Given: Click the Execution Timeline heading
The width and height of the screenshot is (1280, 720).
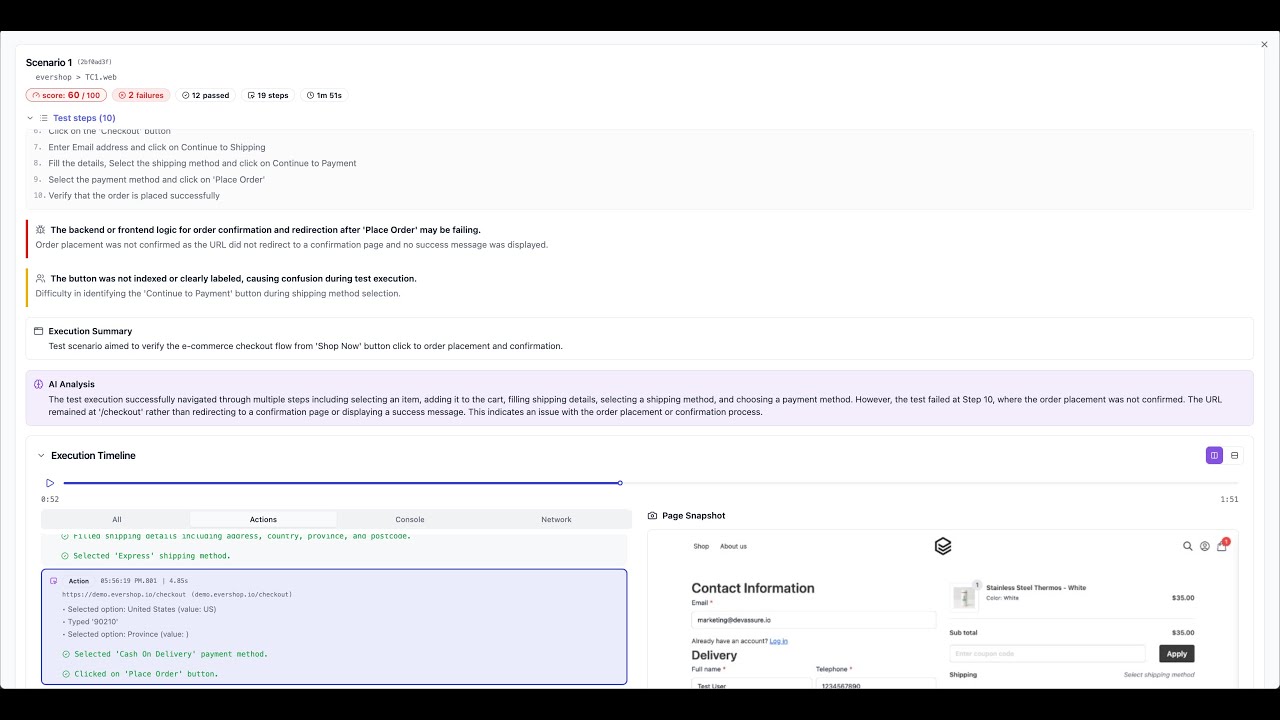Looking at the screenshot, I should point(93,455).
